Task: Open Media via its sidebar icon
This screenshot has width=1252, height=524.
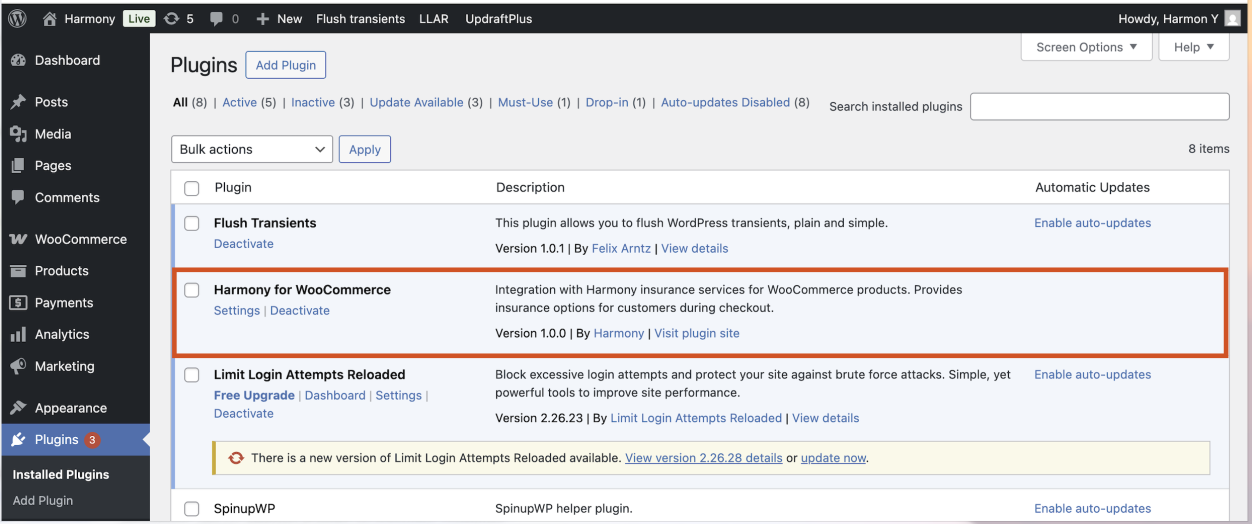Action: click(x=18, y=134)
